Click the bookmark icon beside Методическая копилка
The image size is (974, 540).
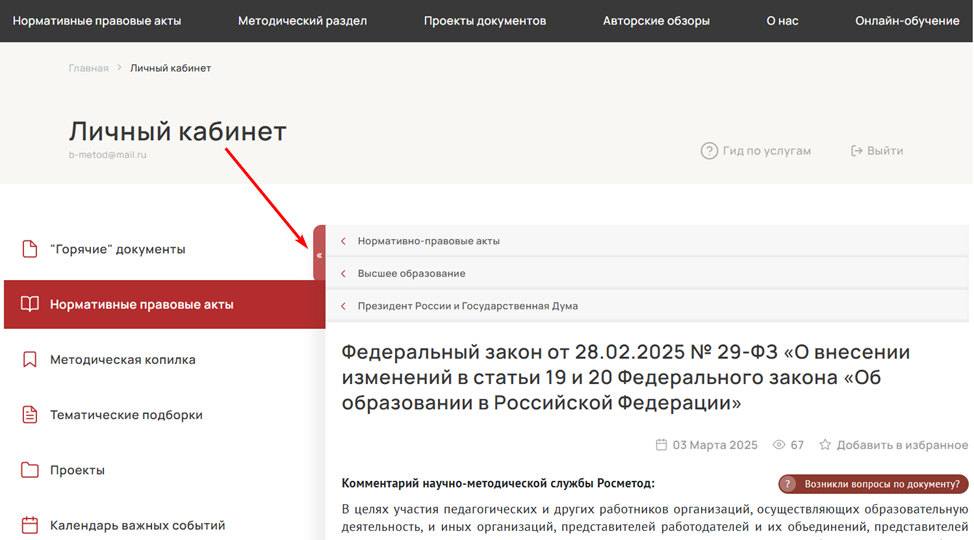30,359
